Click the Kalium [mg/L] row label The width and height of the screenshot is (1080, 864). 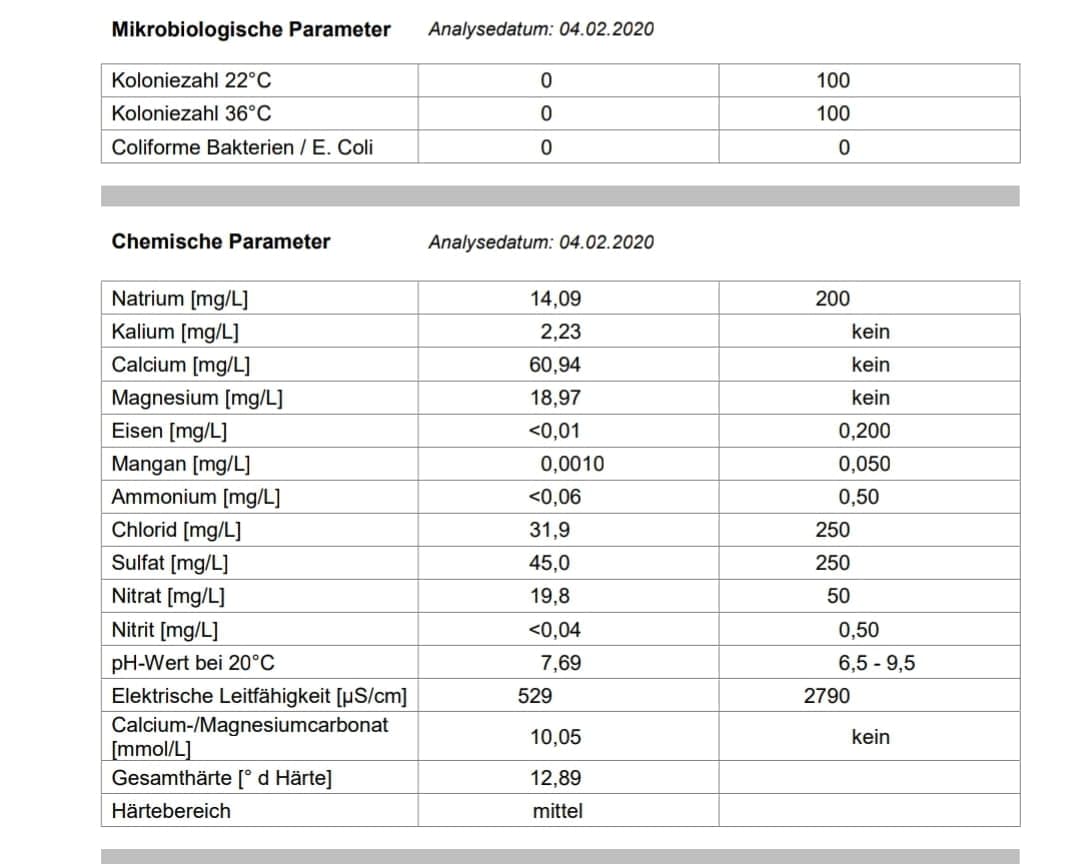[x=175, y=331]
